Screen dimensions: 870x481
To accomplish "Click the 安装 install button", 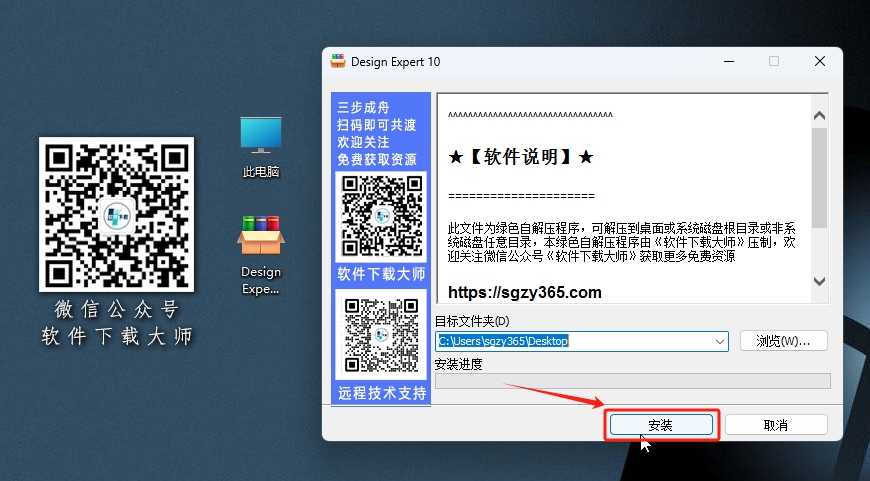I will click(661, 425).
